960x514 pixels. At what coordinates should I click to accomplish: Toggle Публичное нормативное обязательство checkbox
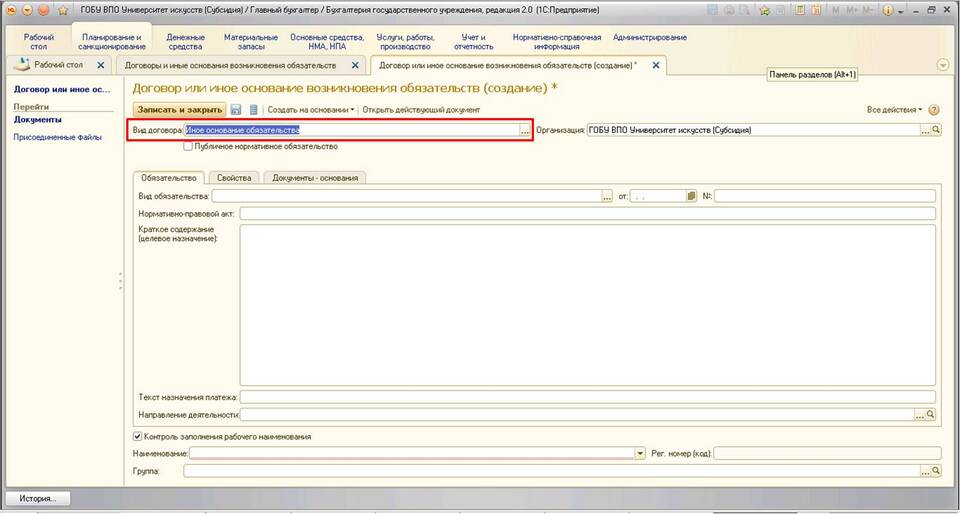188,147
